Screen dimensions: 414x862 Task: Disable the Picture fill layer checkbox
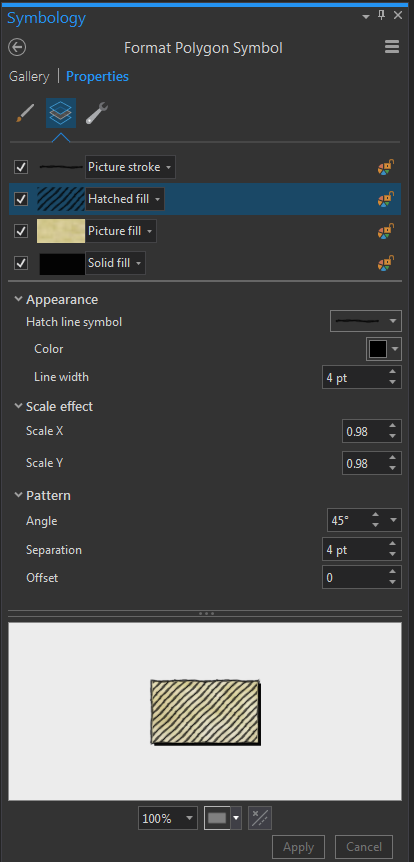pyautogui.click(x=21, y=231)
